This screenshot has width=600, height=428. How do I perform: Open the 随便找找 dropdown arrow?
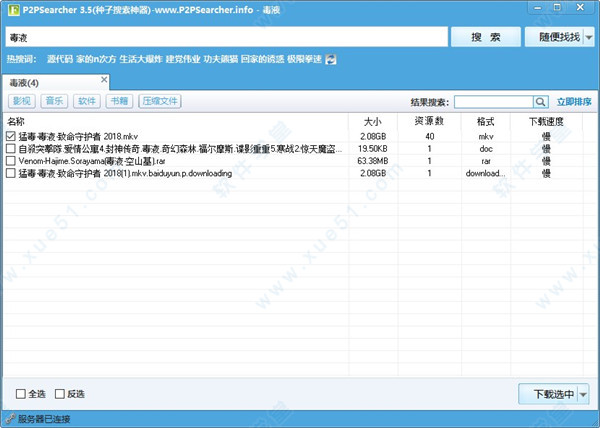(589, 37)
